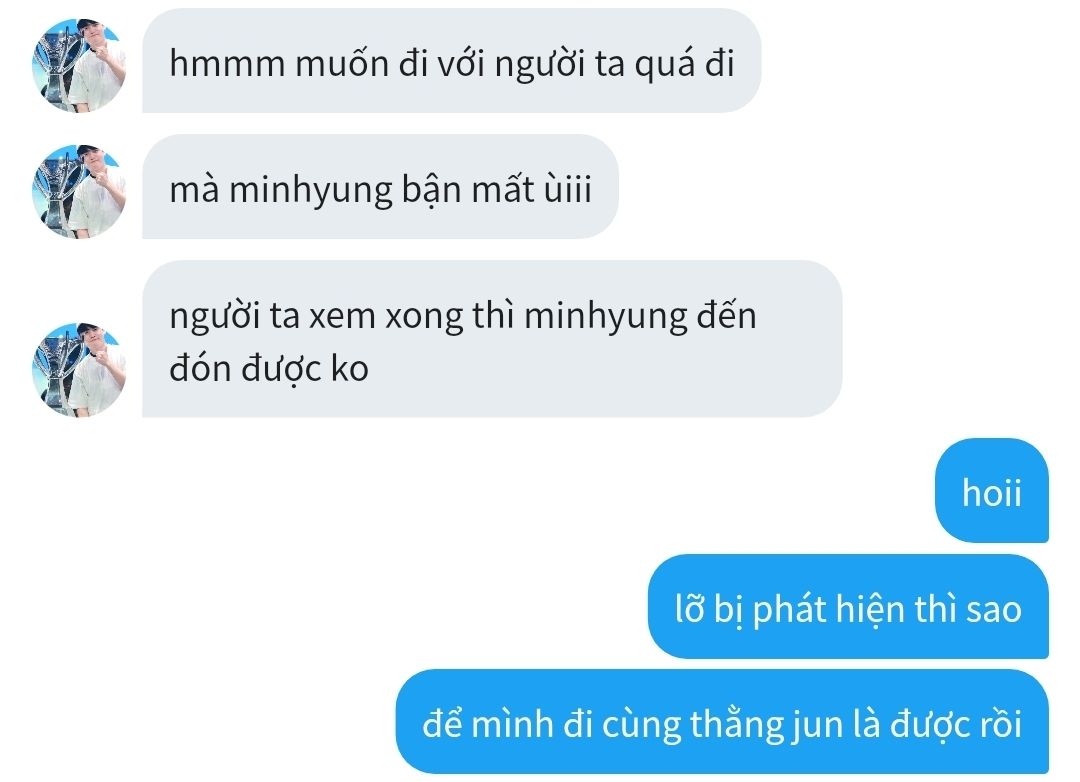Select the 'lỡ bị phát hiện thì sao' bubble
The height and width of the screenshot is (782, 1080).
click(848, 606)
